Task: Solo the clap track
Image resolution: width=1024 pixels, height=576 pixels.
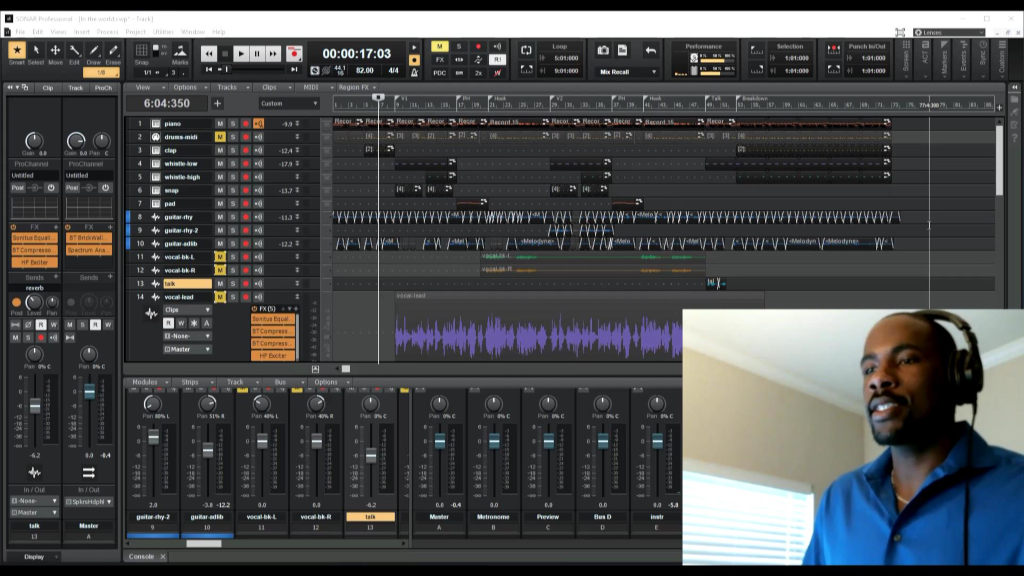Action: 232,150
